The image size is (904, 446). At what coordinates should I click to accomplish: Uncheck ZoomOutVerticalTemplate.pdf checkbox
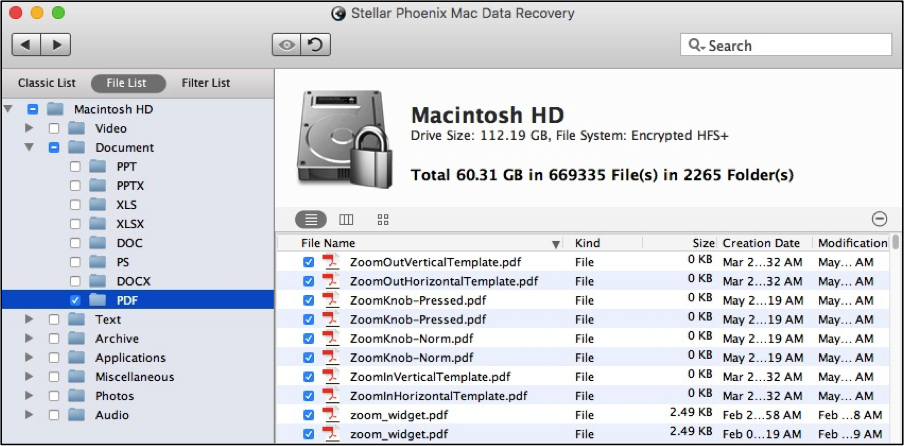308,262
